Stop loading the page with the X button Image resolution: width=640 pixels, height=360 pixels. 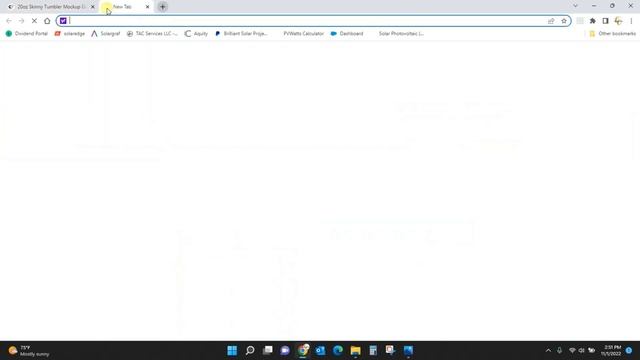click(x=34, y=21)
